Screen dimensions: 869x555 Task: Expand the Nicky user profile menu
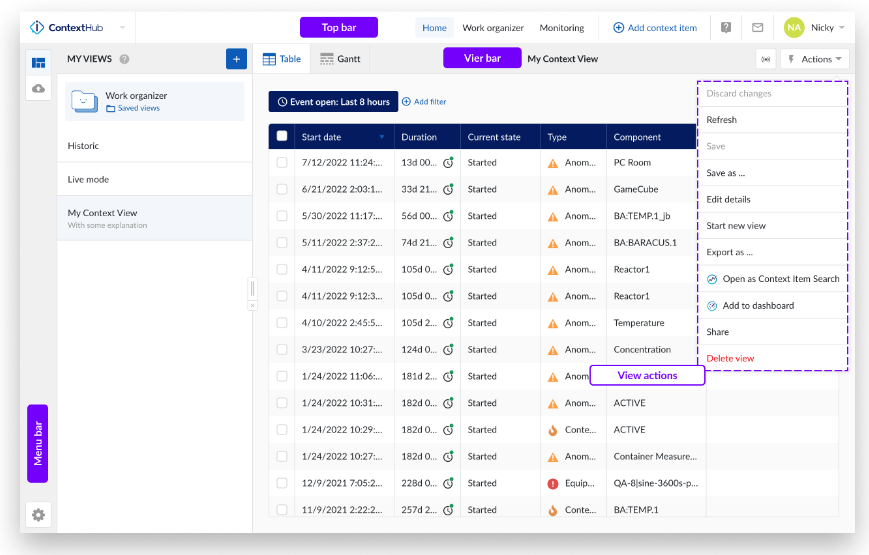[x=815, y=28]
